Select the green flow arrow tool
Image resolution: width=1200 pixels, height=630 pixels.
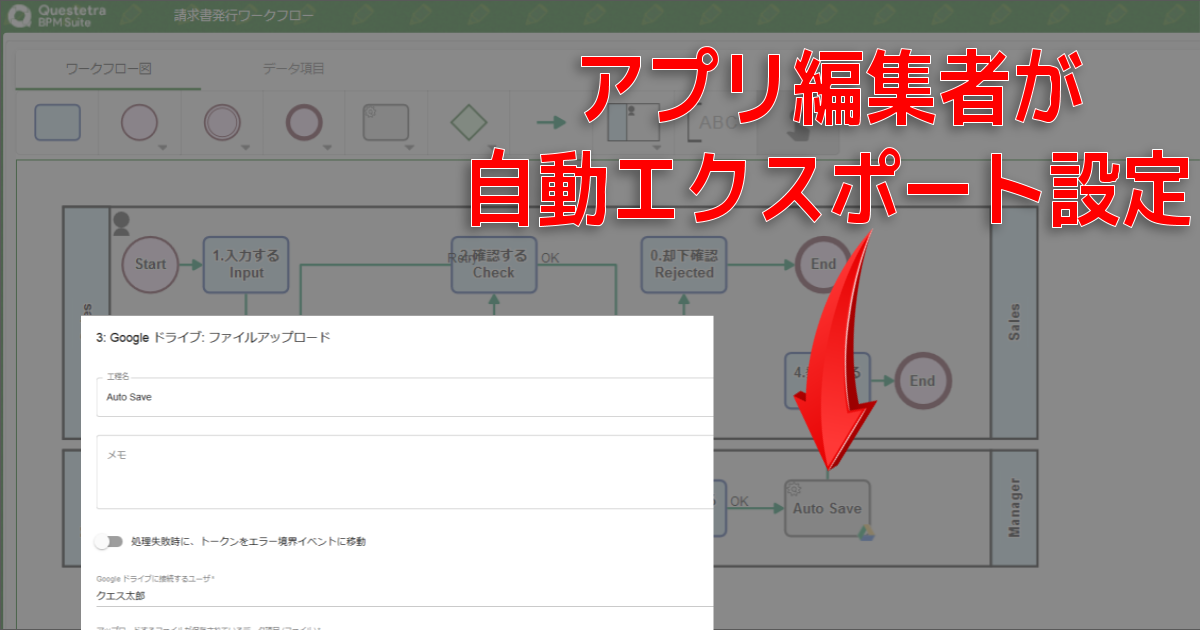coord(551,122)
